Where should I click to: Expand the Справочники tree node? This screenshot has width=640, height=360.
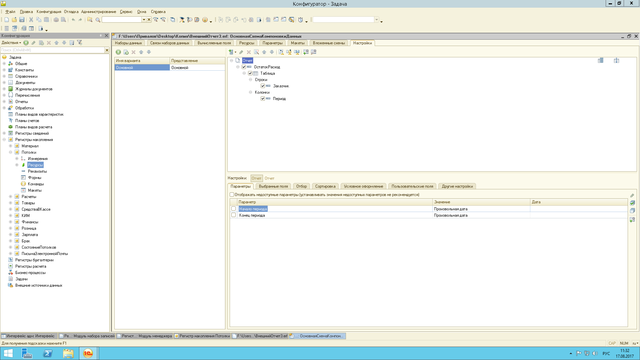tap(4, 76)
